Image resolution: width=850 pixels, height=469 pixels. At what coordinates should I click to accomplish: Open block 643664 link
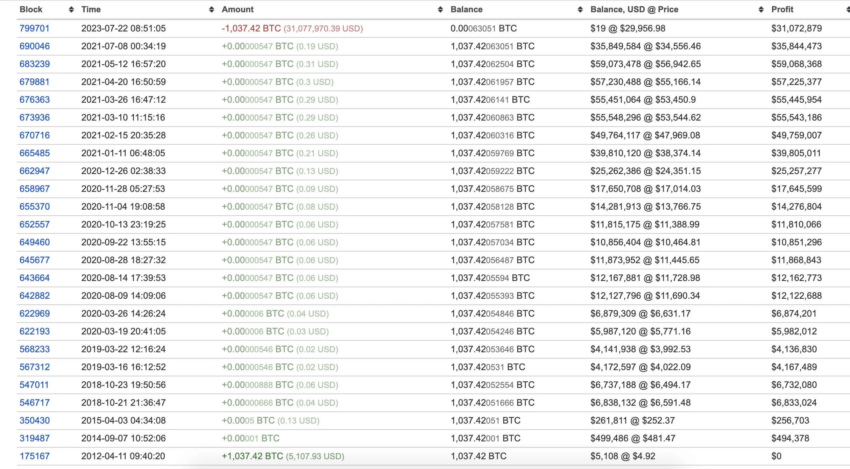[34, 278]
